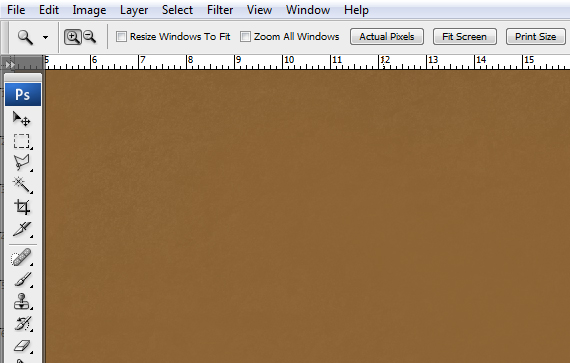Screen dimensions: 570x363
Task: Select the Eraser tool
Action: 22,346
